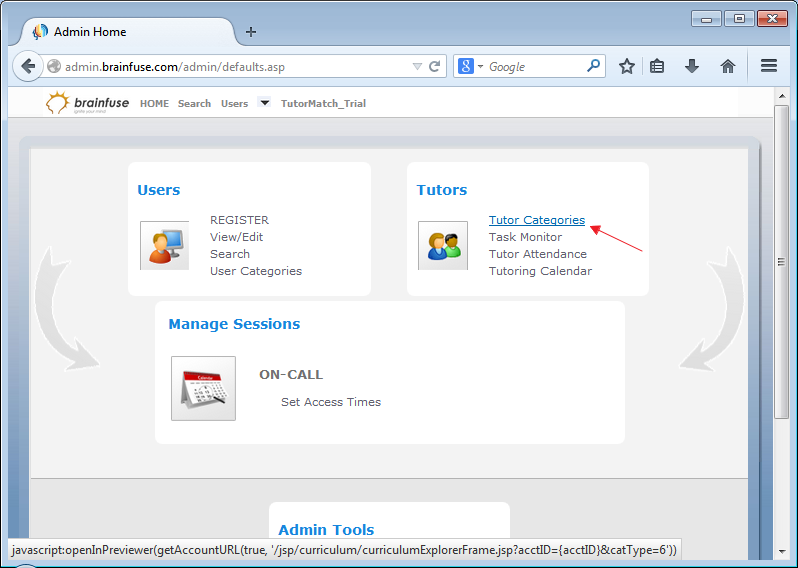Click the browser back arrow button
Screen dimensions: 798x568
[x=27, y=66]
